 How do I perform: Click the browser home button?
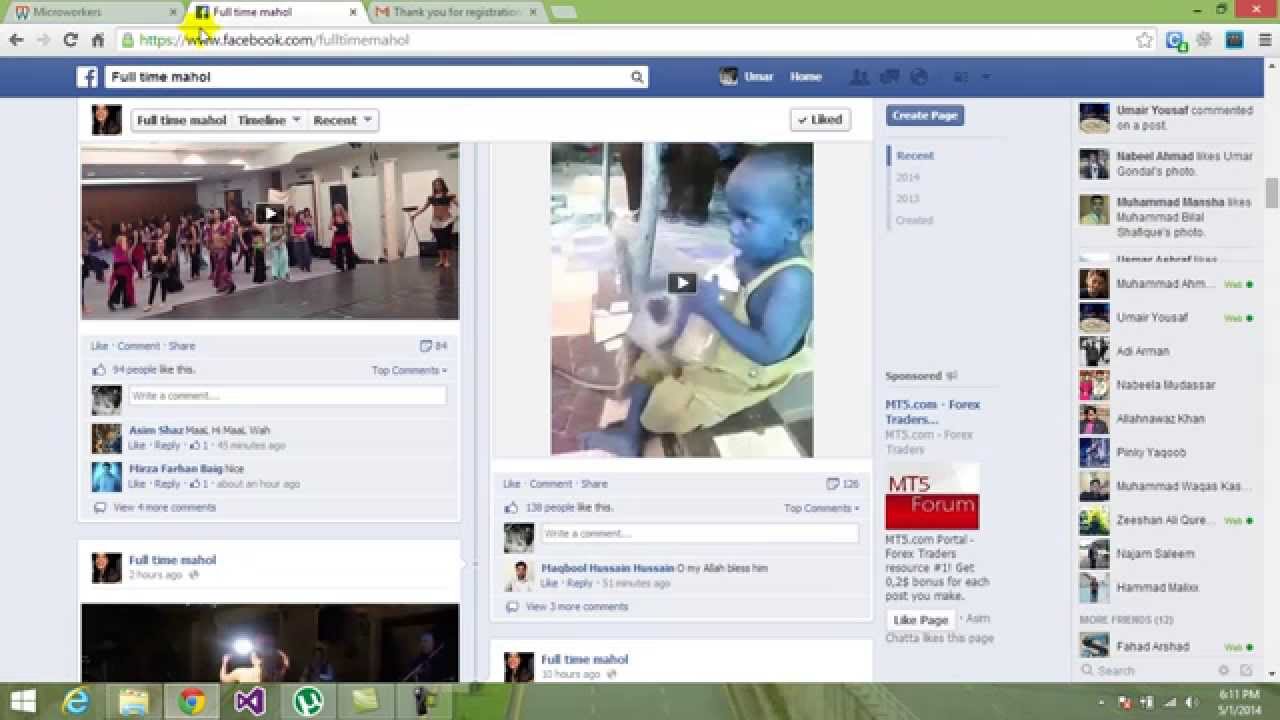click(x=97, y=40)
